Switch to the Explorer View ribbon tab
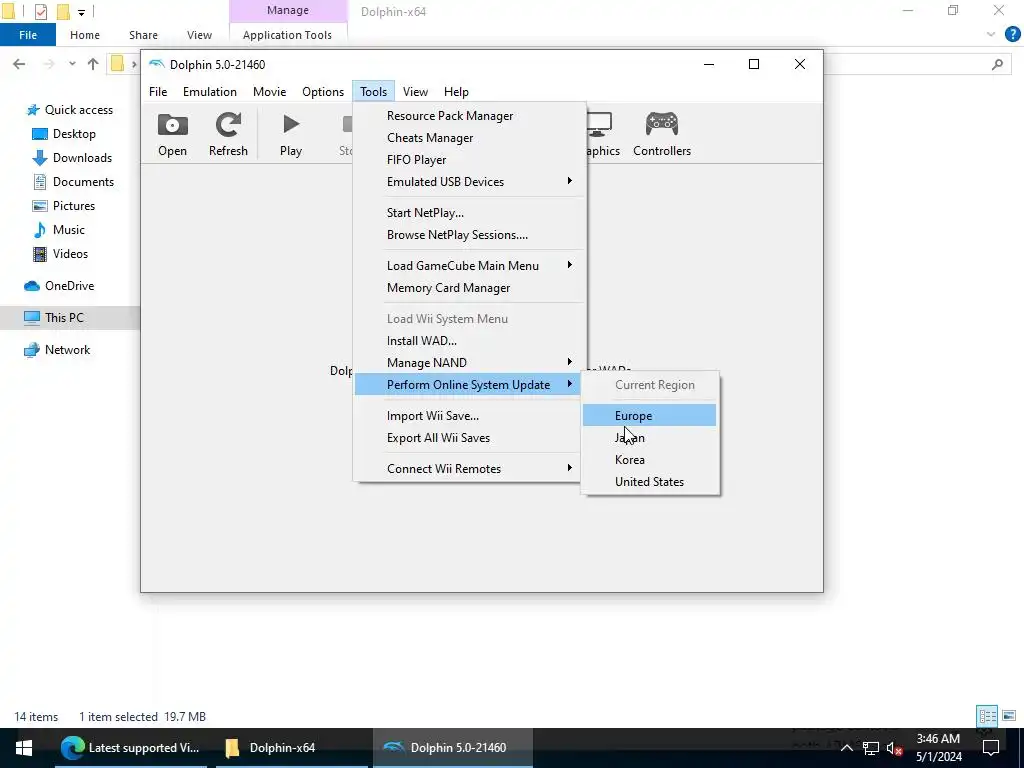The width and height of the screenshot is (1024, 768). [x=199, y=35]
